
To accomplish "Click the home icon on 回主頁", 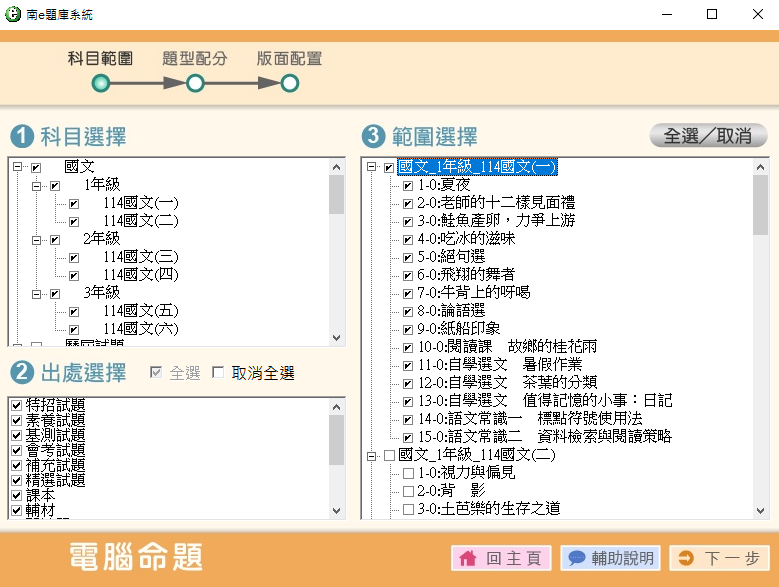I will tap(467, 558).
